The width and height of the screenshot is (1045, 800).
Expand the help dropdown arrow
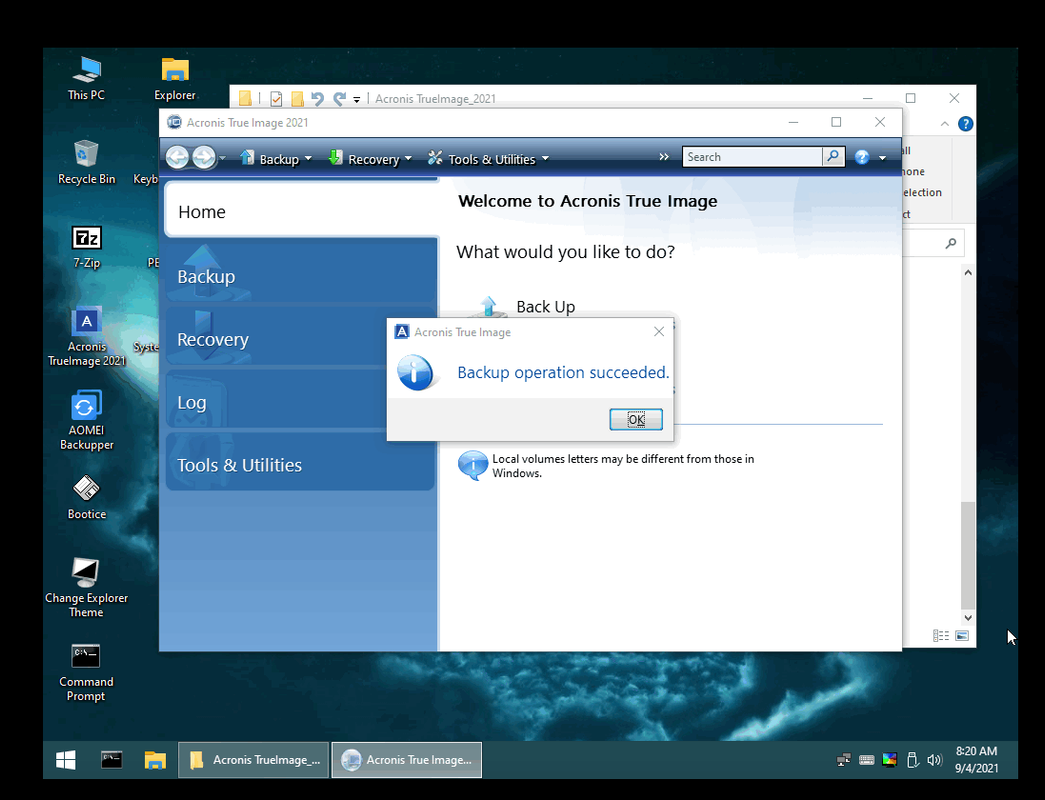(x=882, y=158)
